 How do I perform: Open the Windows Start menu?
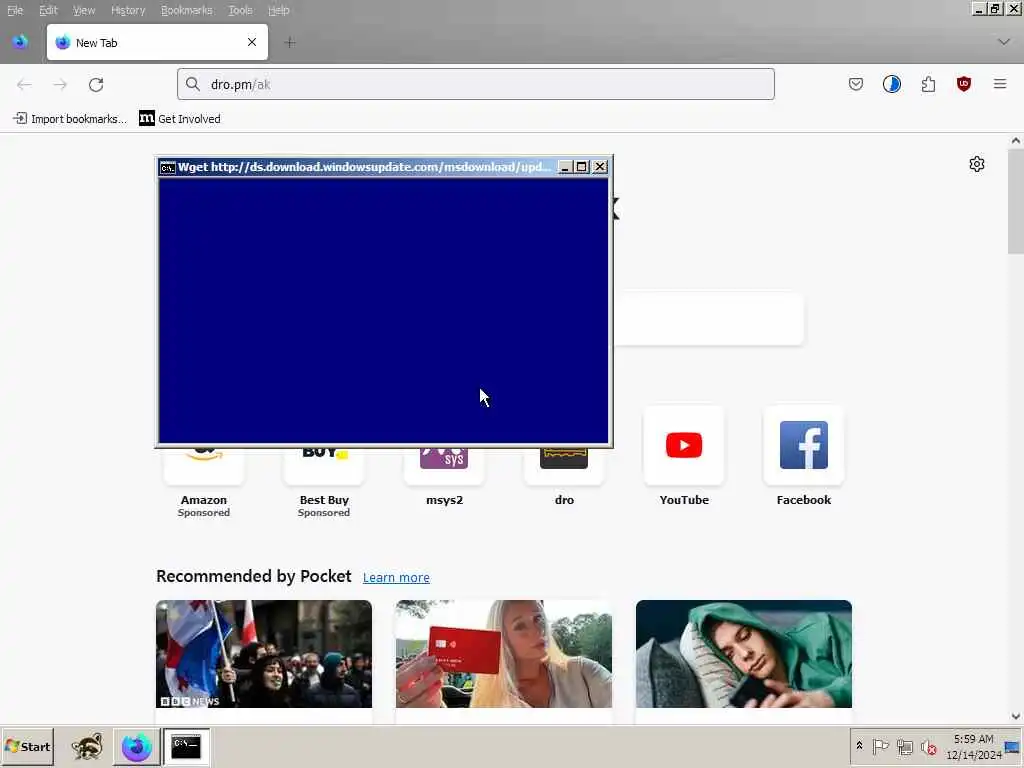27,746
